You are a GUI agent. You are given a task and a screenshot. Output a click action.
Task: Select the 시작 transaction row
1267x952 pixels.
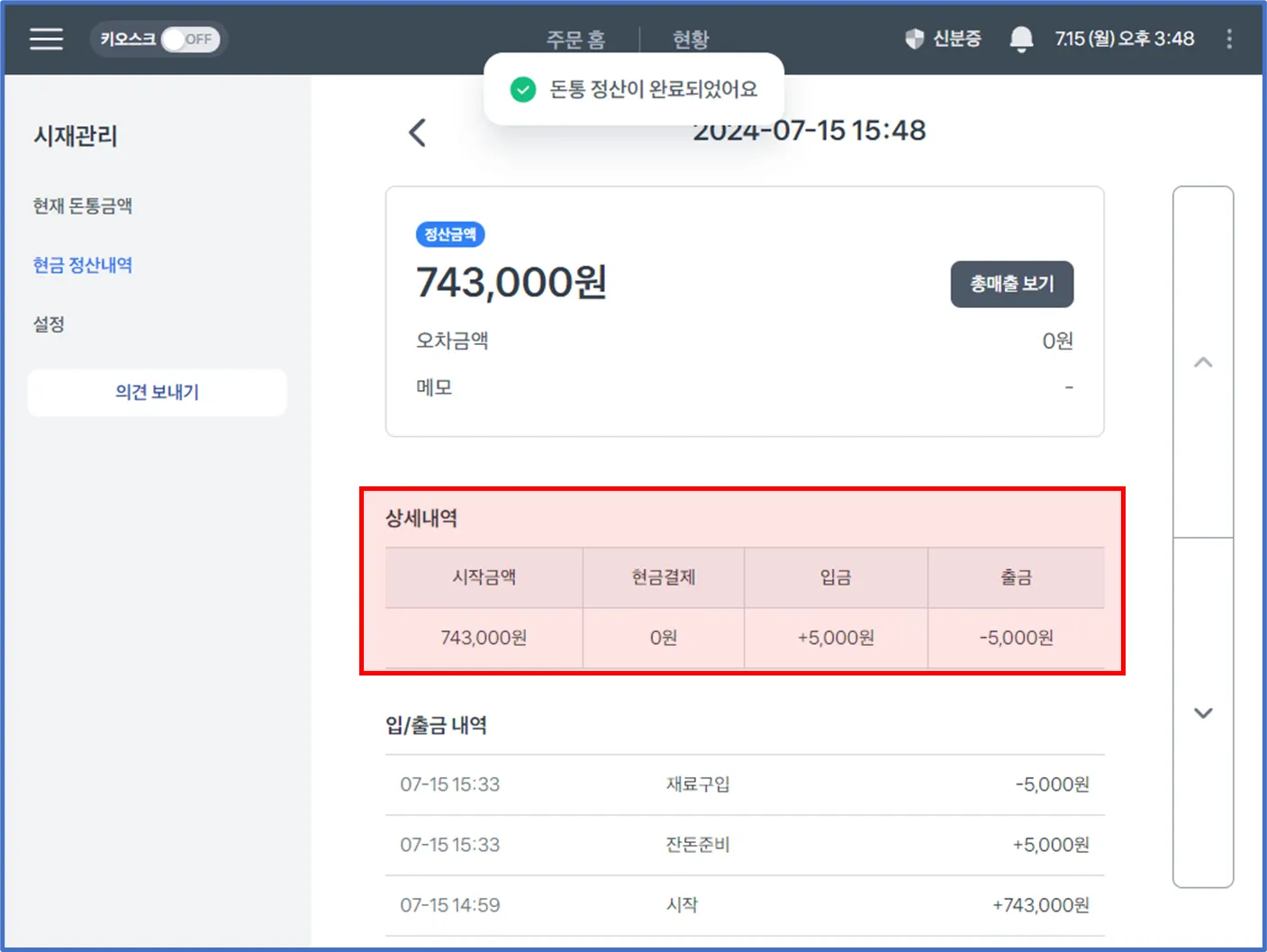745,905
